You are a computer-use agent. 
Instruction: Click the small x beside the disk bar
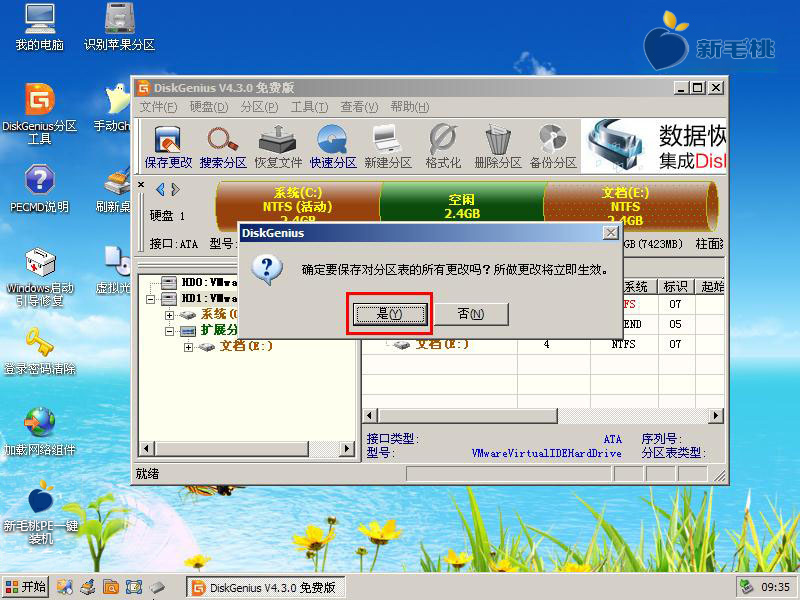click(141, 185)
